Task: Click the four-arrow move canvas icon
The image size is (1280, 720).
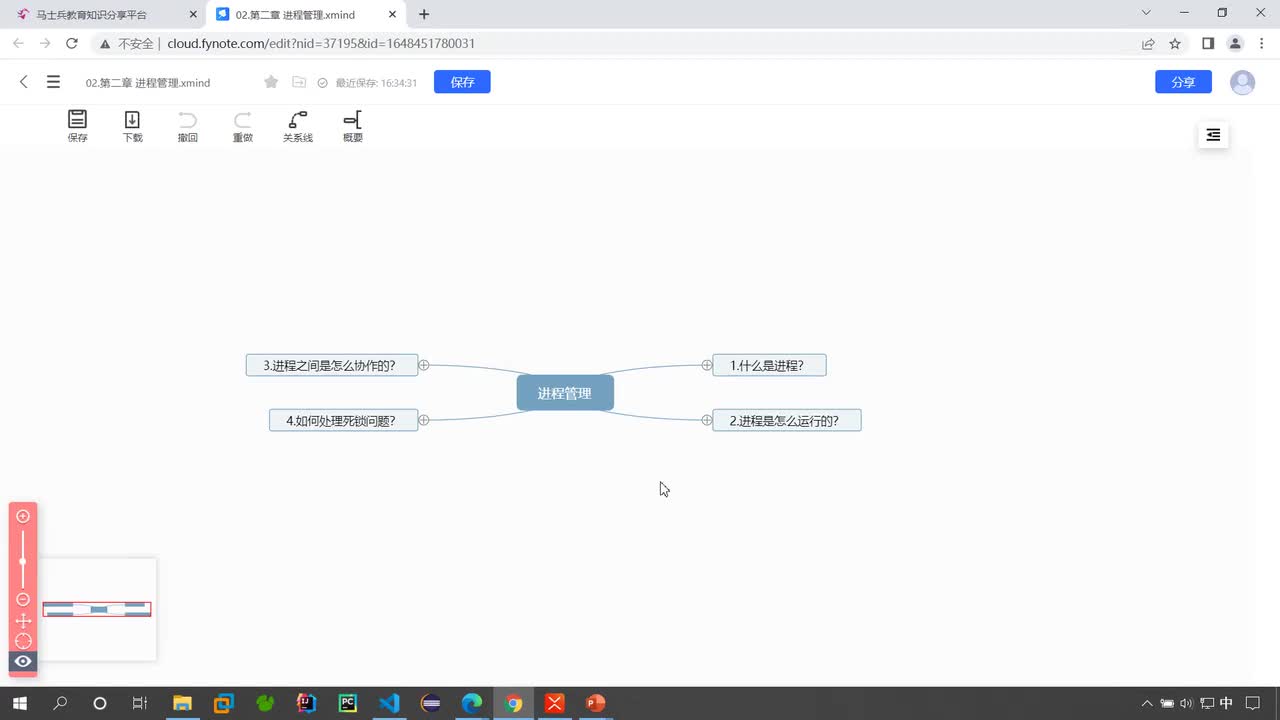Action: point(23,621)
